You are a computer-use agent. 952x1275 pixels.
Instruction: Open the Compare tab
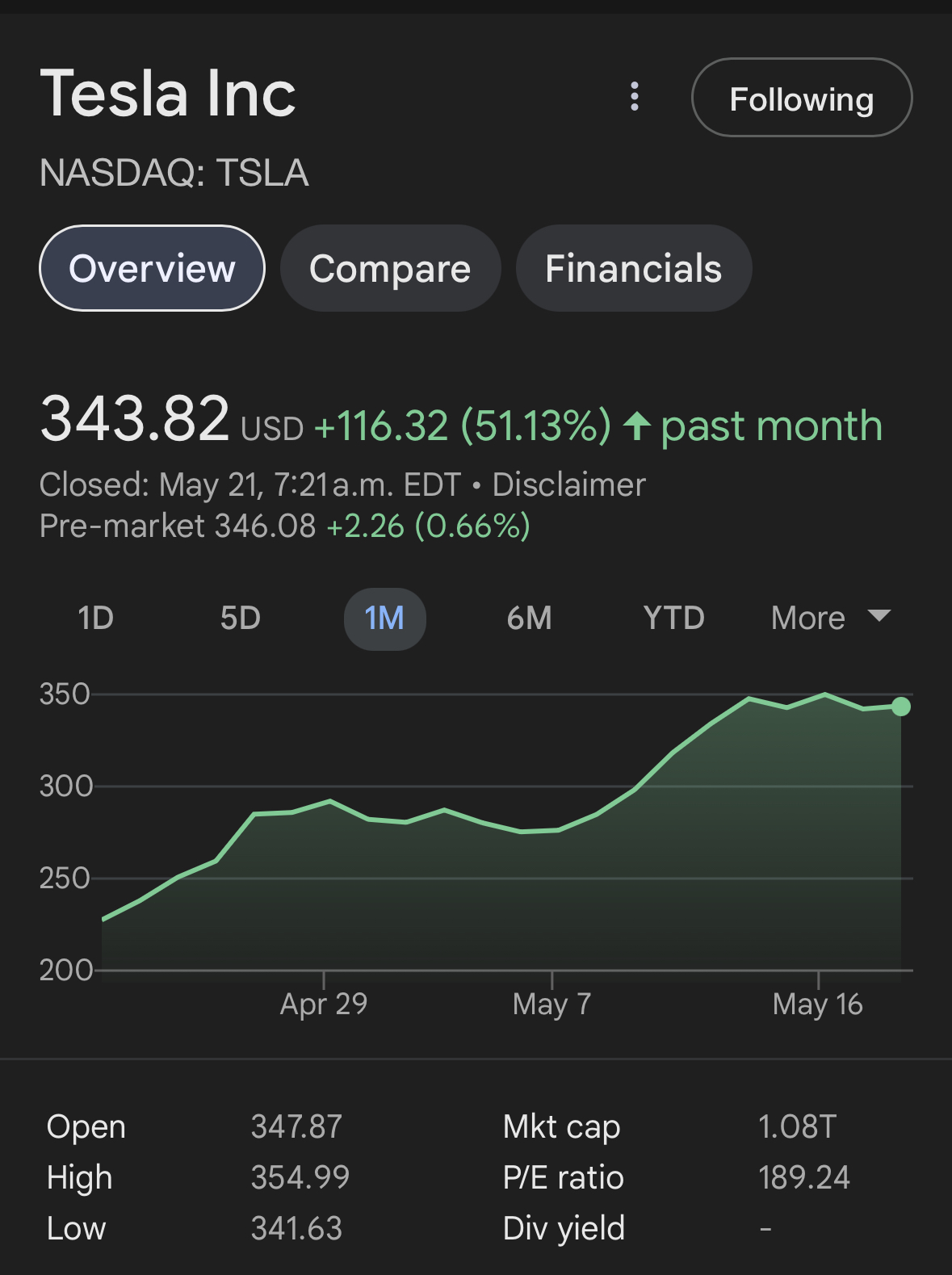coord(390,268)
